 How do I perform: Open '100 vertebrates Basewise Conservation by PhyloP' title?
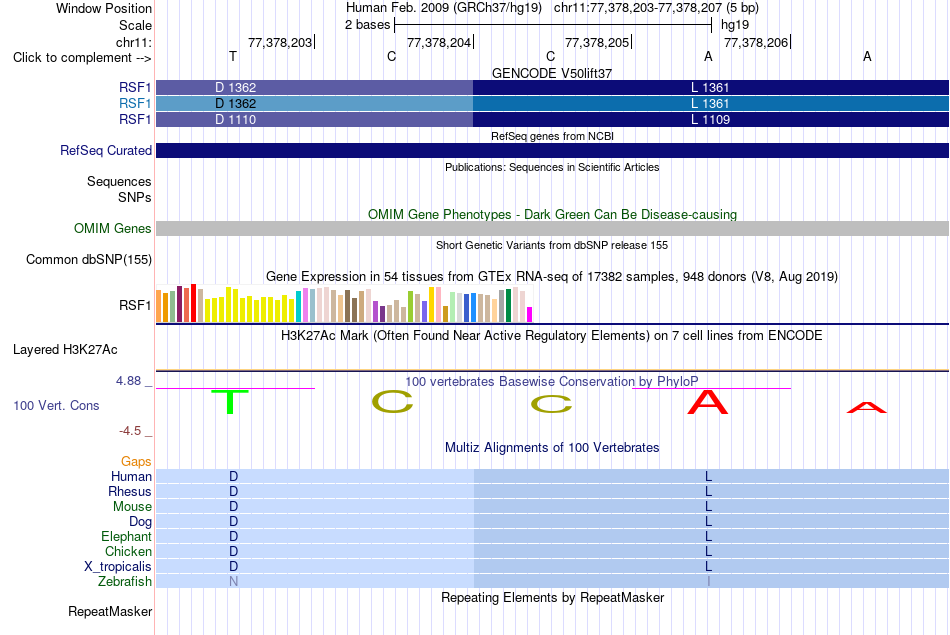point(552,382)
